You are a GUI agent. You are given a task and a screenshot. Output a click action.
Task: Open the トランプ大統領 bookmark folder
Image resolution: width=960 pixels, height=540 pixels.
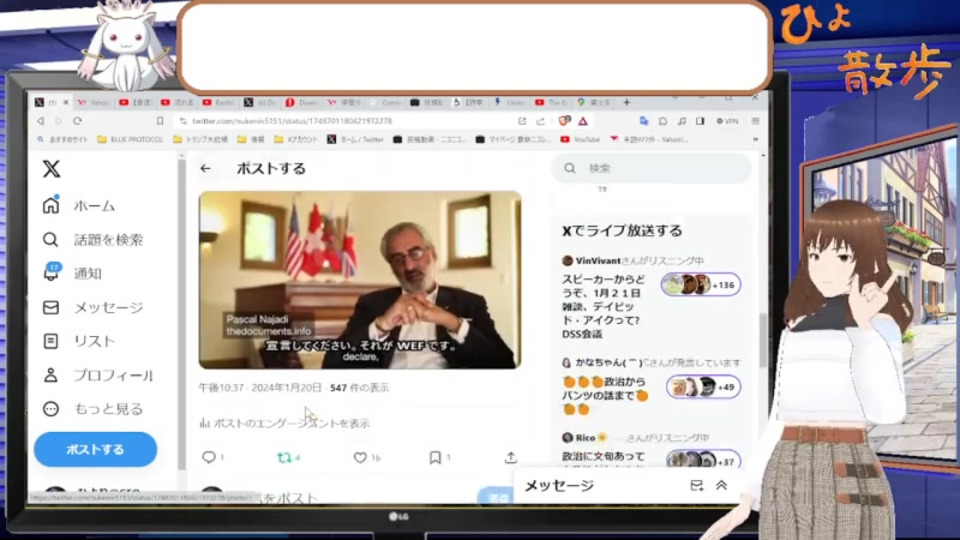[x=200, y=140]
